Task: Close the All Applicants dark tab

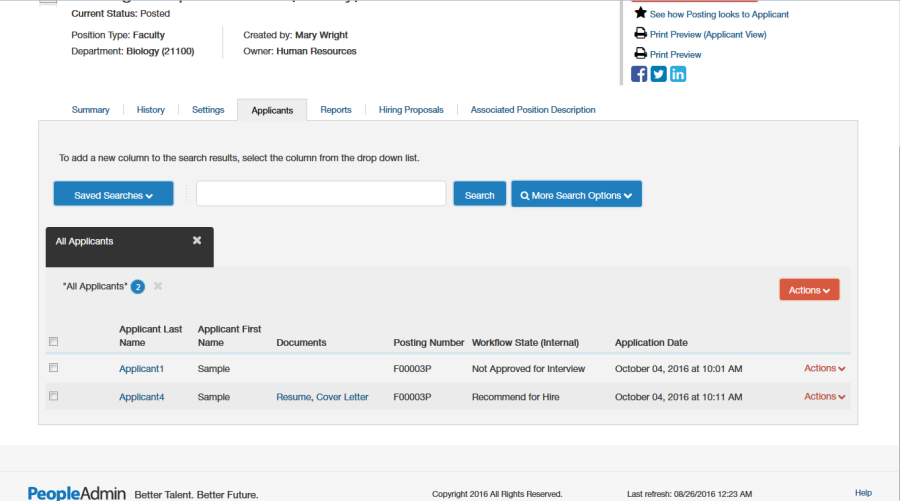Action: (x=197, y=241)
